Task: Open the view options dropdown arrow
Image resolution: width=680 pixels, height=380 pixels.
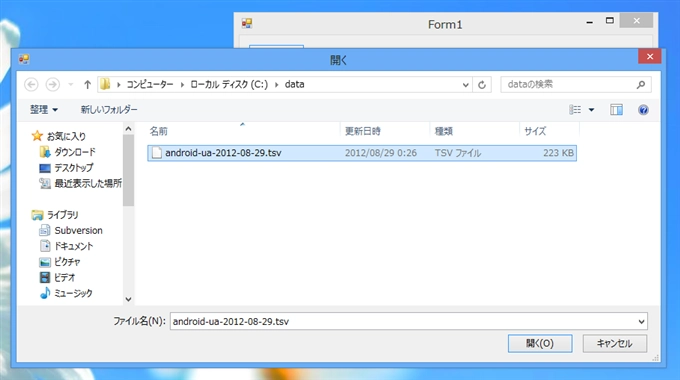Action: (x=591, y=110)
